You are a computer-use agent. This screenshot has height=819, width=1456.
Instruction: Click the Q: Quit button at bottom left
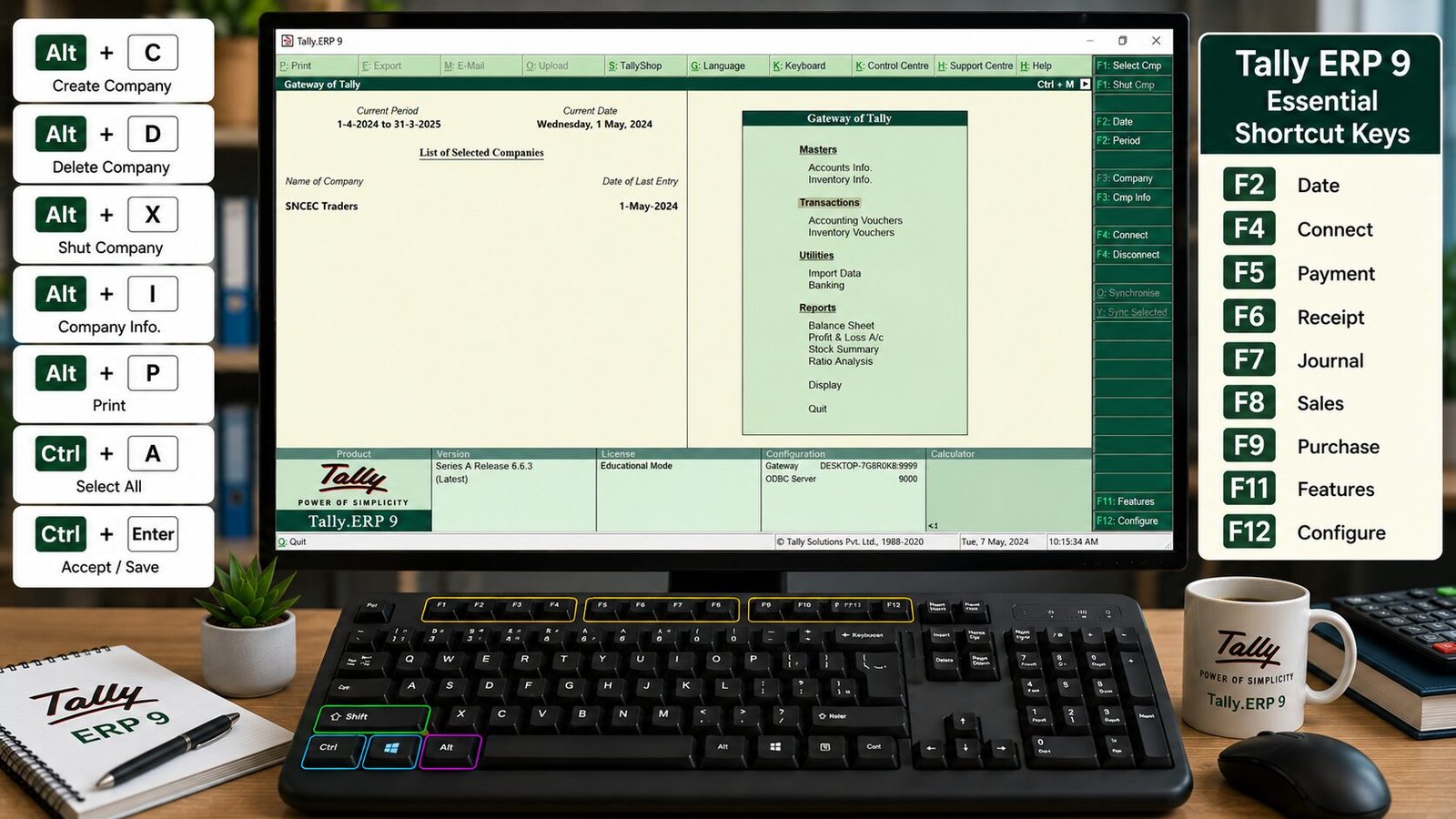[292, 541]
